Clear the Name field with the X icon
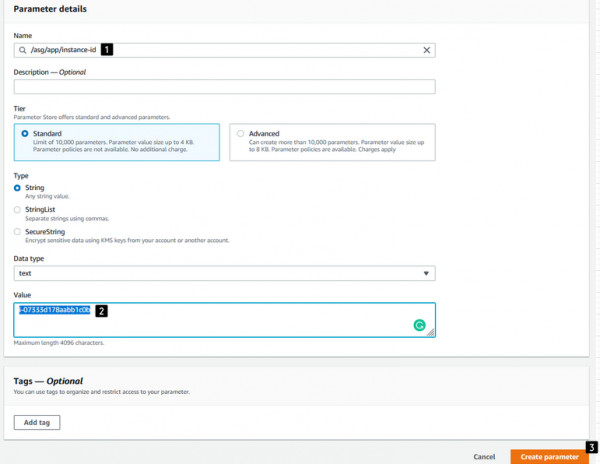The width and height of the screenshot is (600, 464). [x=427, y=49]
